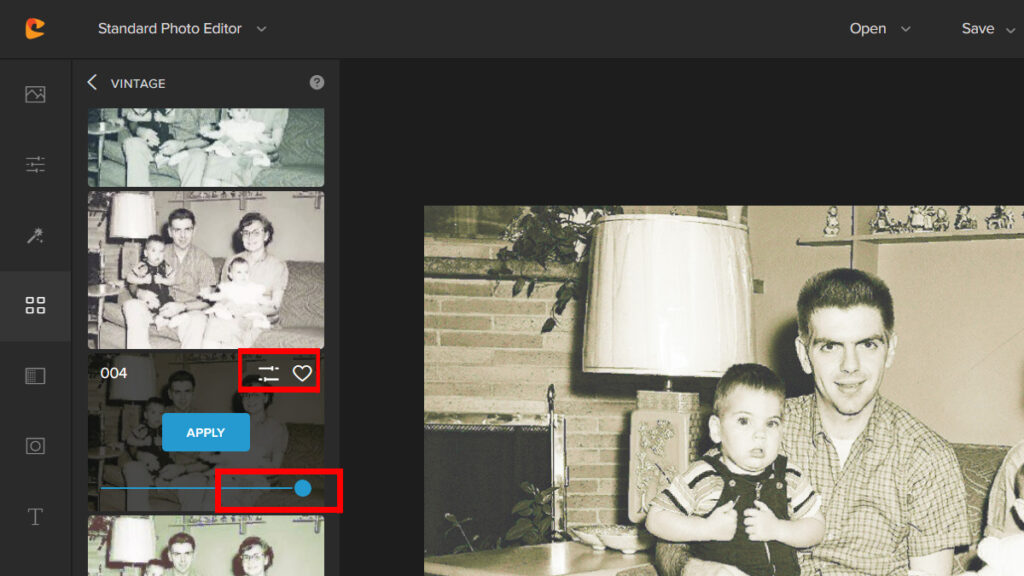This screenshot has height=576, width=1024.
Task: Select the green-tinted vintage thumbnail below 004
Action: pos(206,546)
